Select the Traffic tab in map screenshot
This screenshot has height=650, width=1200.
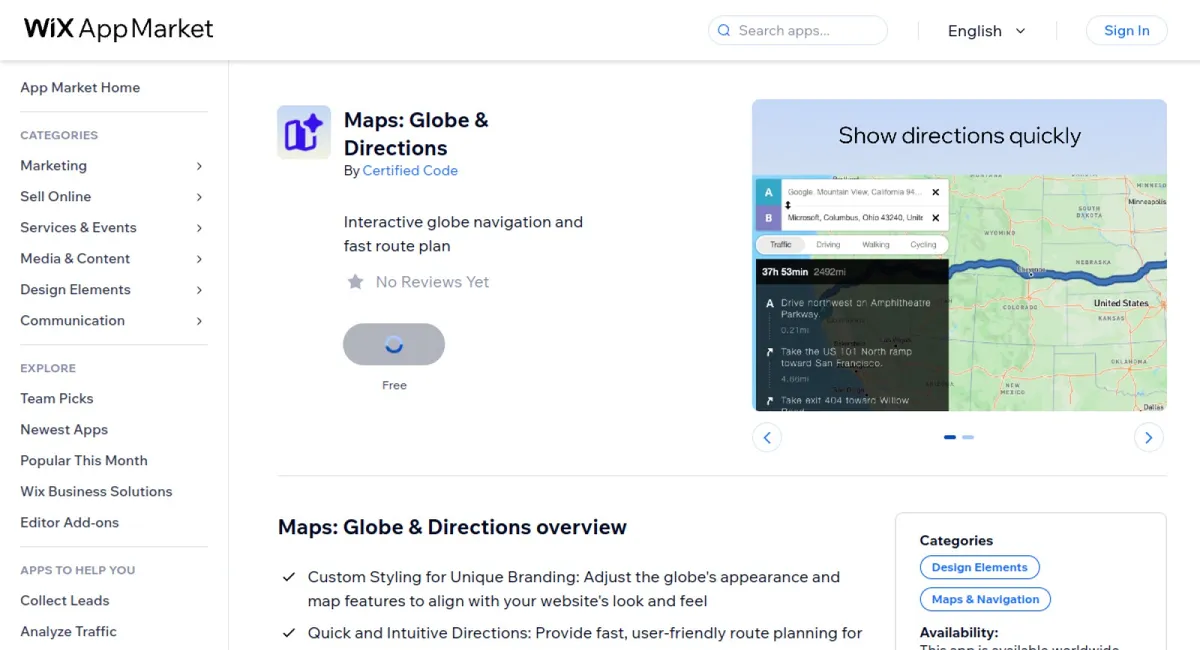click(x=781, y=244)
